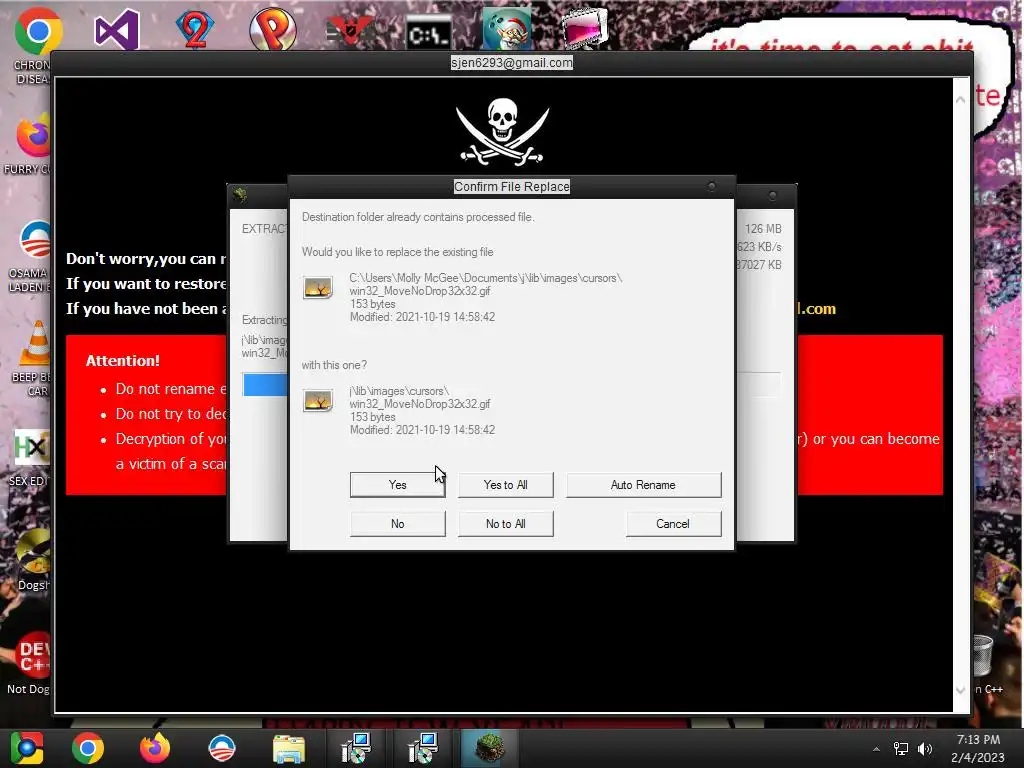Open the Firefox desktop icon labeled FURRY
Image resolution: width=1024 pixels, height=768 pixels.
(x=33, y=138)
